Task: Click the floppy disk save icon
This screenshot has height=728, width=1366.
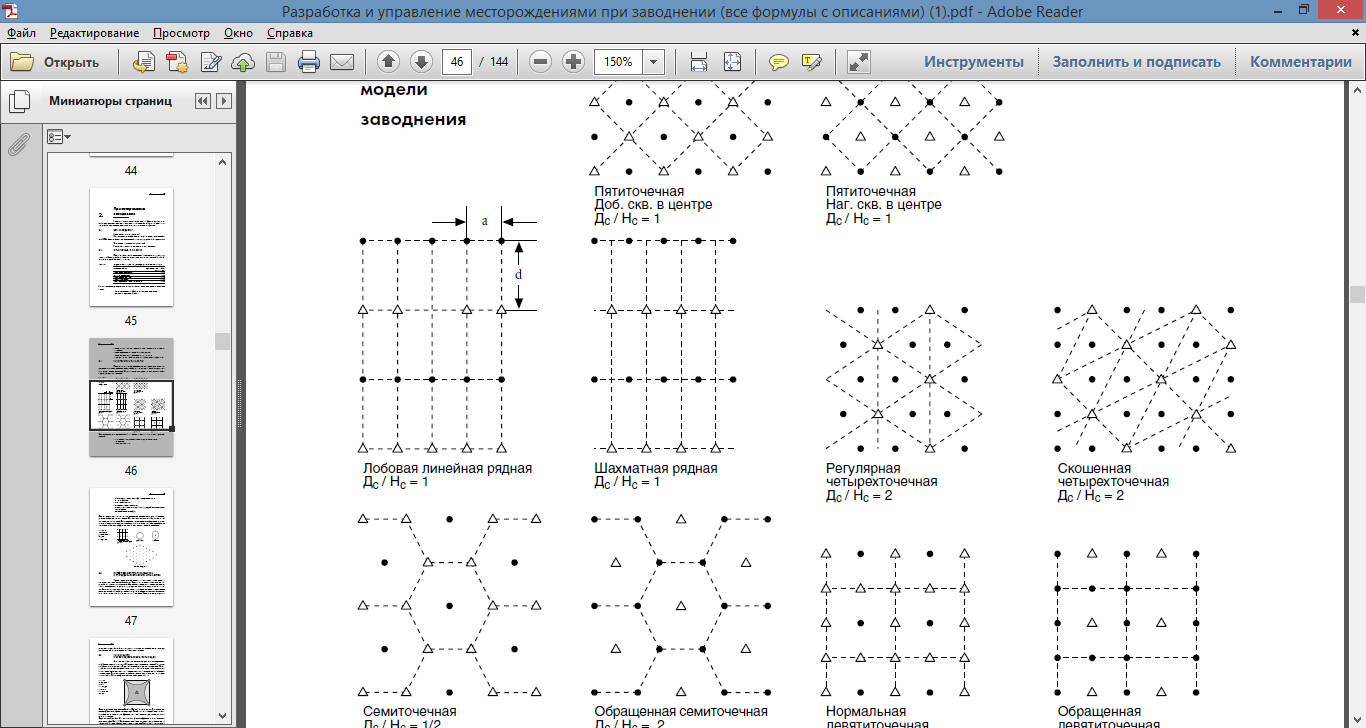Action: [277, 62]
